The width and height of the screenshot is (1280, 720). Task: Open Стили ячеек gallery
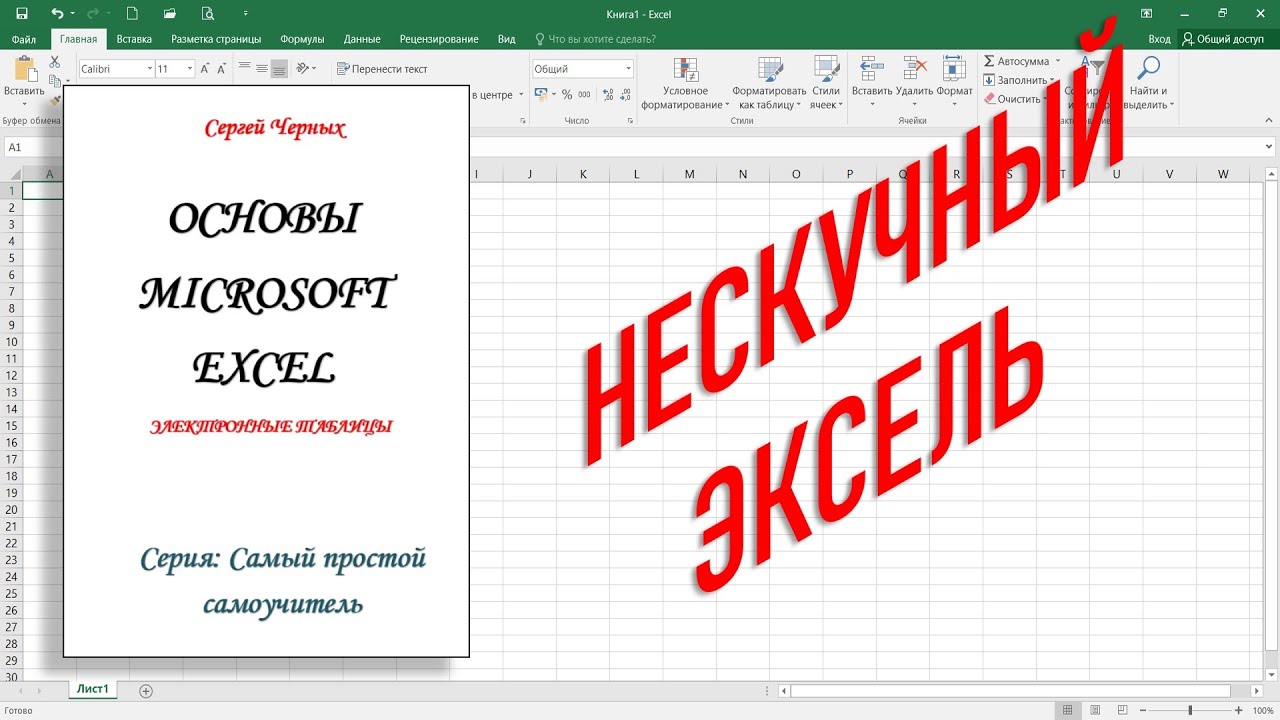[826, 83]
